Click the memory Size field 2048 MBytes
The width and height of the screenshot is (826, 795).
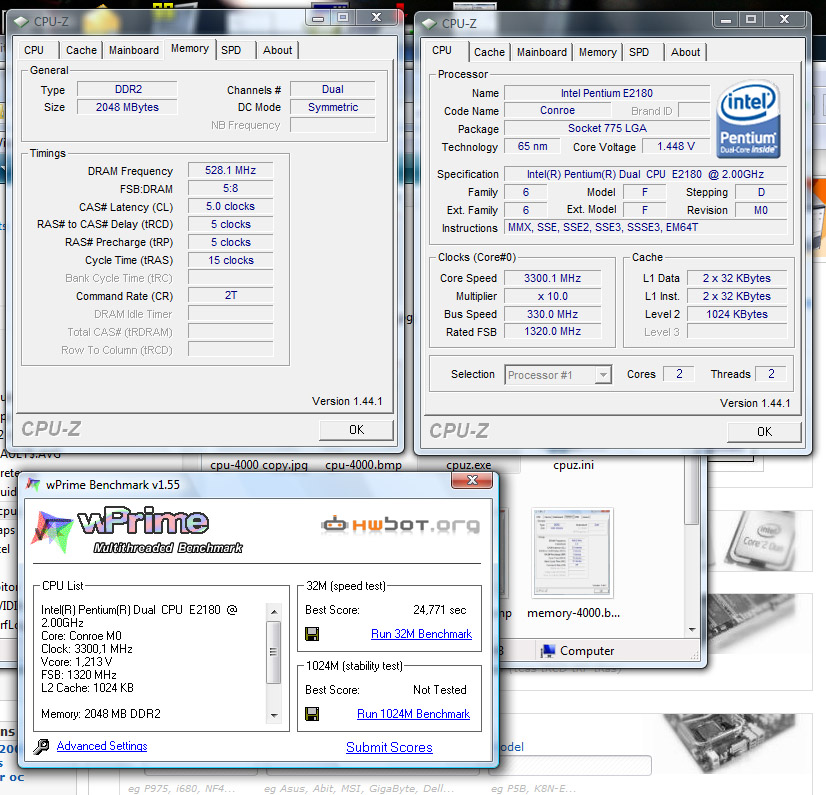click(127, 107)
